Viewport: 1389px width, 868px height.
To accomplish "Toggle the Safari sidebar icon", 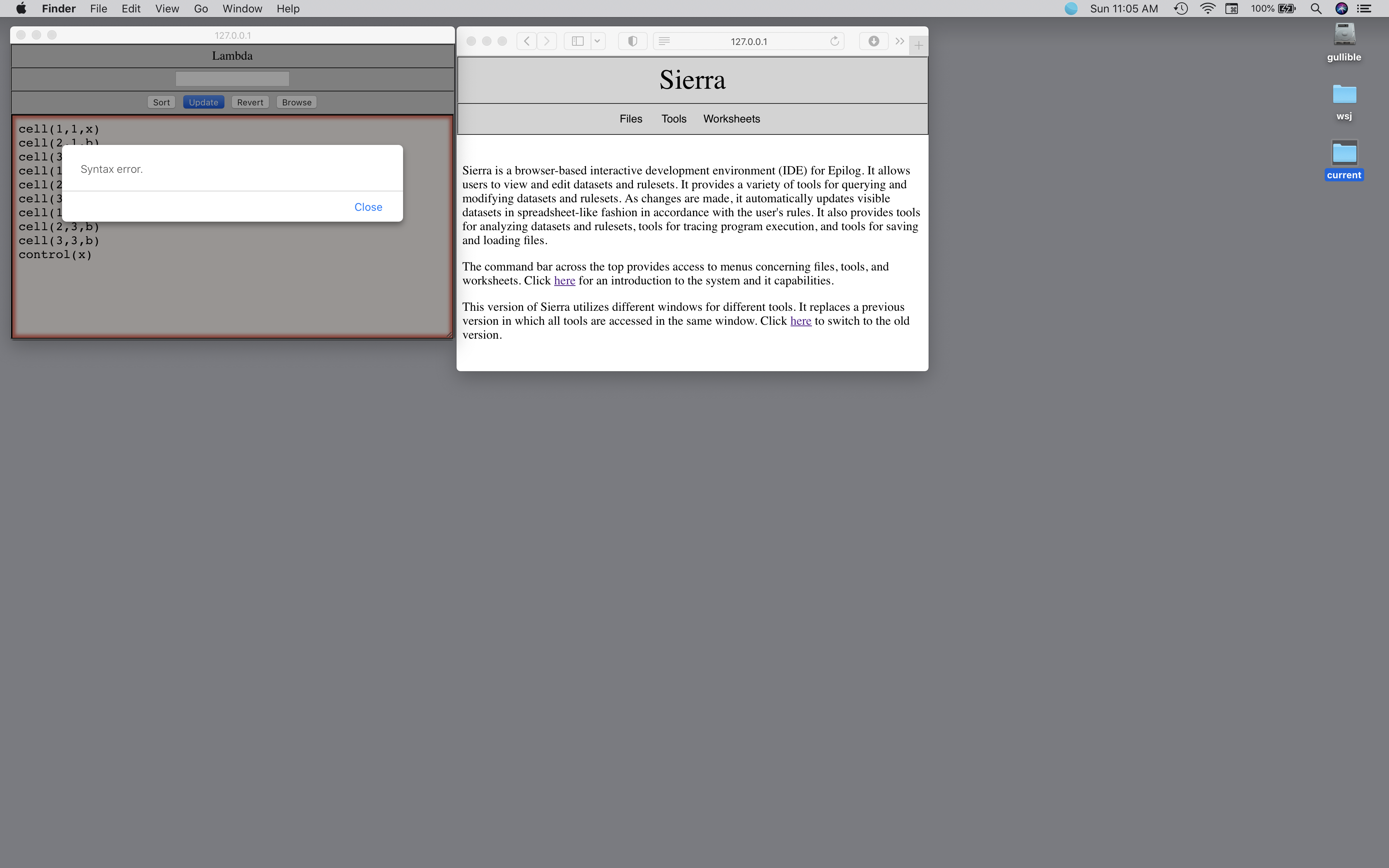I will click(578, 41).
